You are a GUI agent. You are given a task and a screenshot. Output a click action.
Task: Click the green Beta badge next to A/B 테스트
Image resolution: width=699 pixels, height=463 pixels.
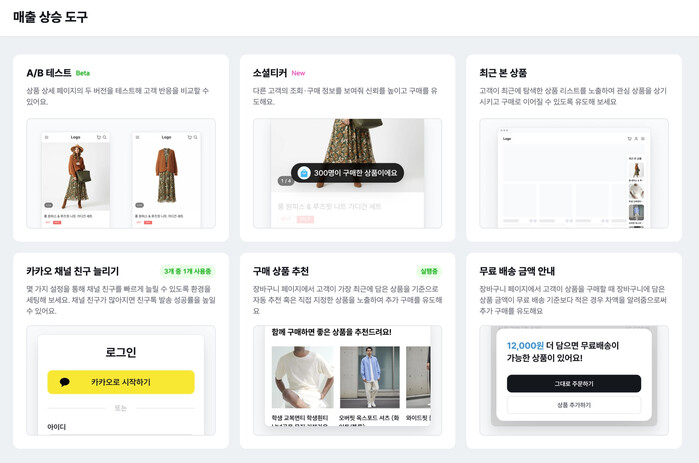coord(83,73)
